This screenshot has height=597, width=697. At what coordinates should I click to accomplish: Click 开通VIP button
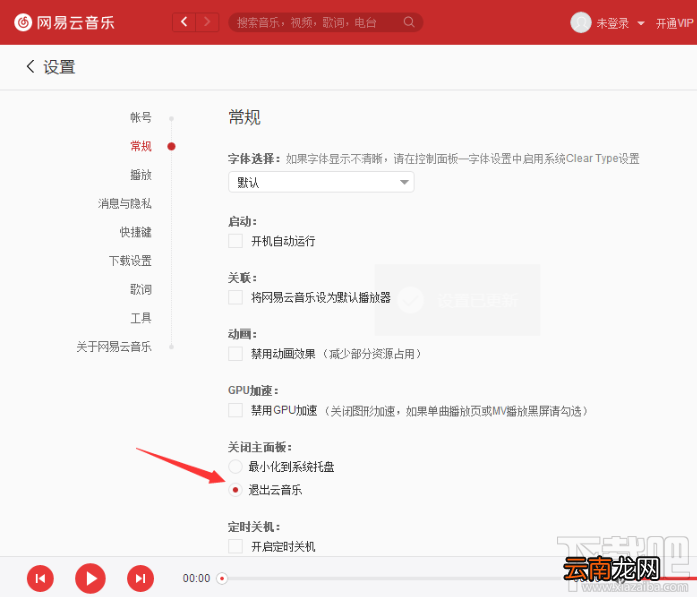[x=674, y=23]
